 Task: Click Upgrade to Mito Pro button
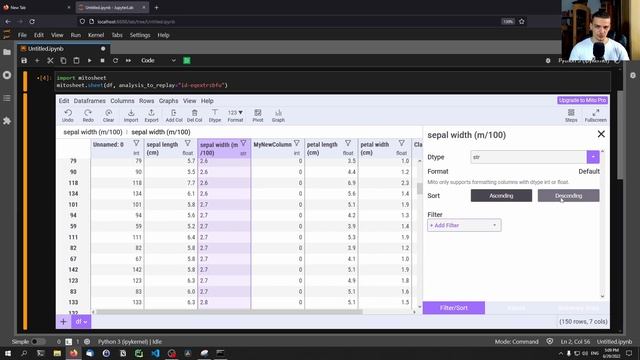(x=582, y=100)
